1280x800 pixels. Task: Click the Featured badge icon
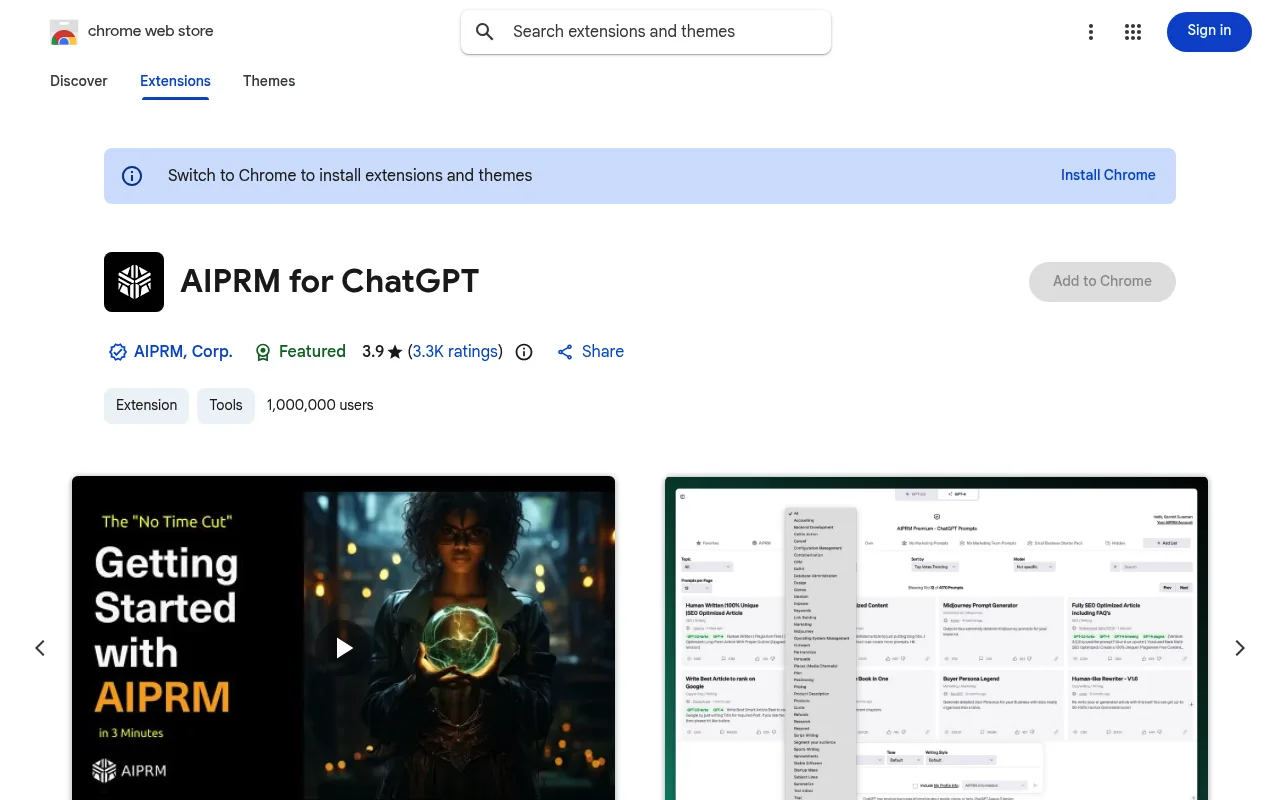pyautogui.click(x=263, y=352)
